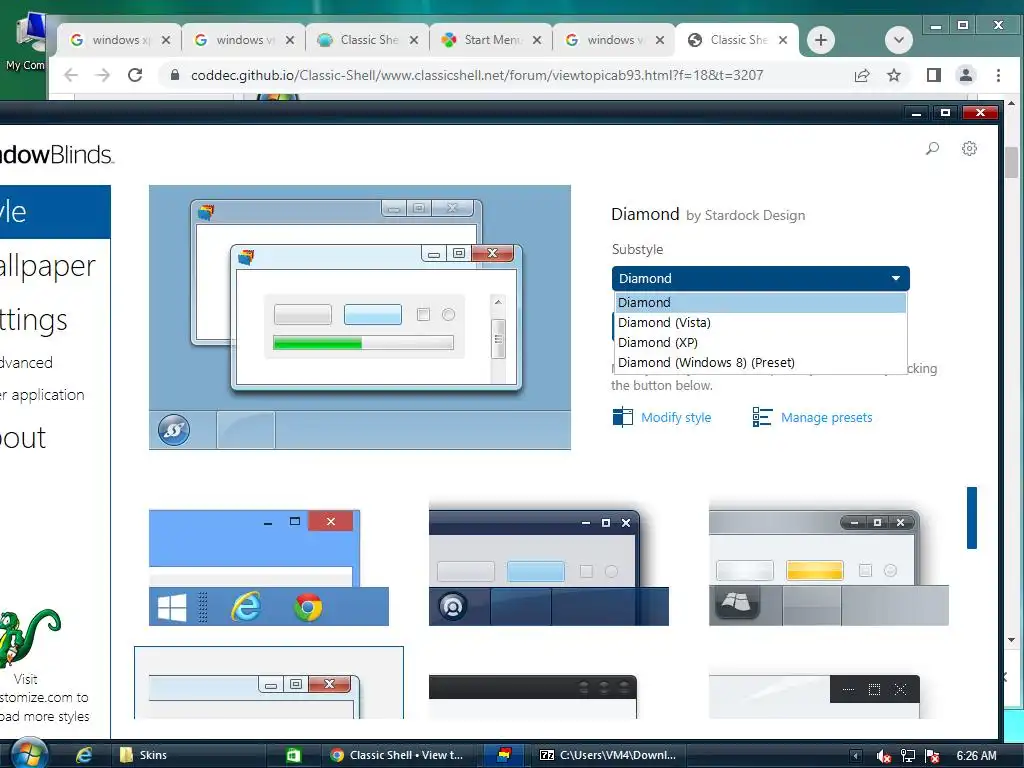Click the Manage presets list icon

pos(761,417)
